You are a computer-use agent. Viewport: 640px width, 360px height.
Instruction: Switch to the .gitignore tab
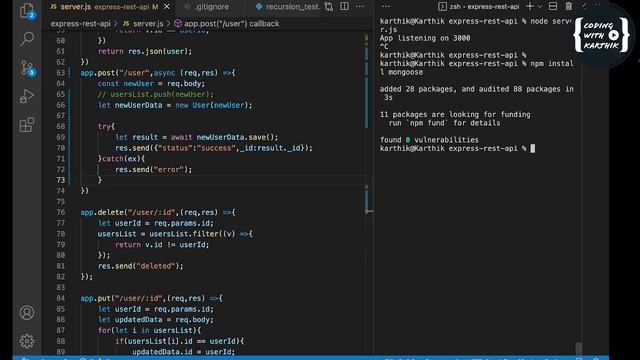tap(211, 7)
